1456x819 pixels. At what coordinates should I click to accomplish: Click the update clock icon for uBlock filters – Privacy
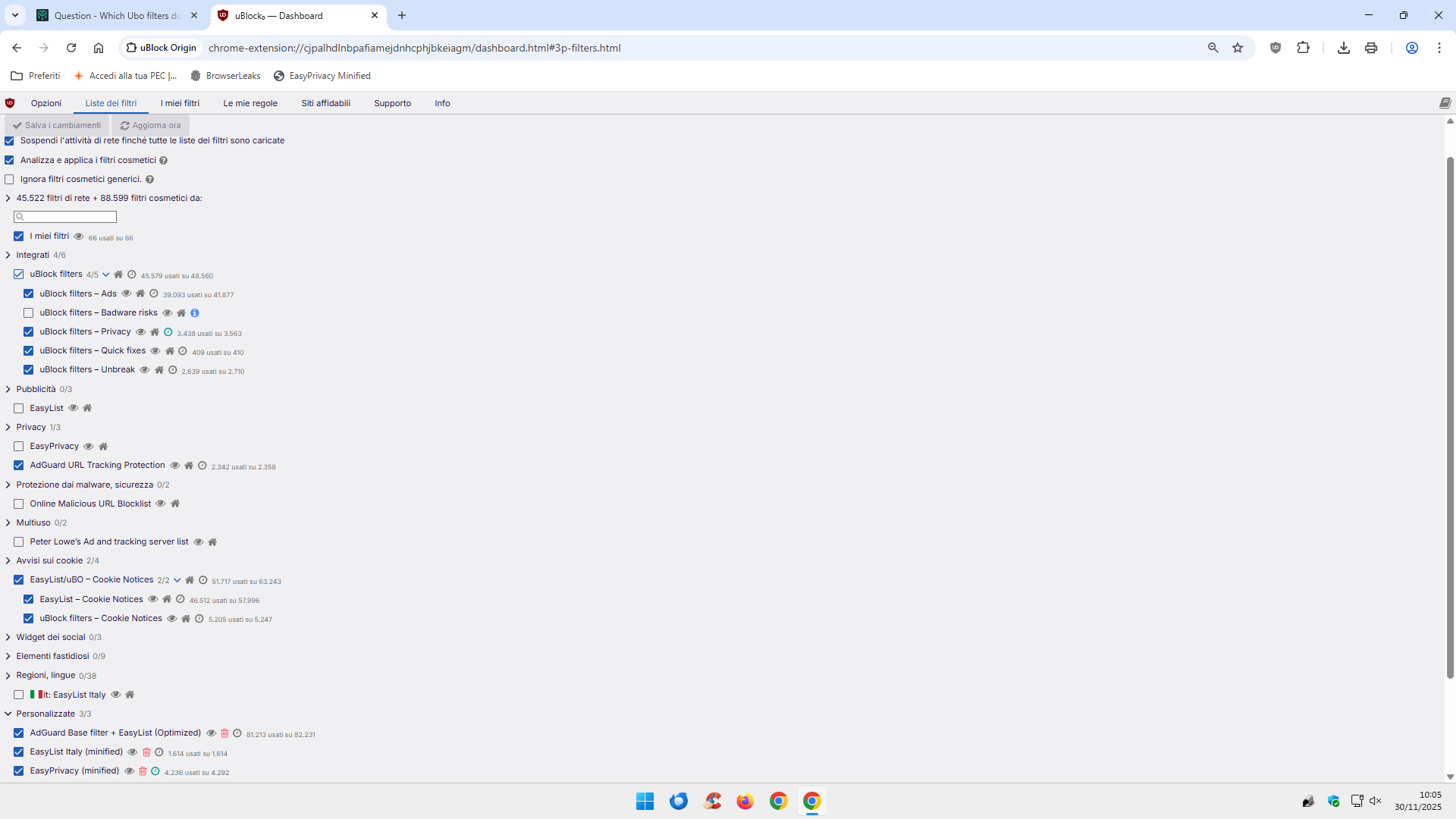click(168, 331)
